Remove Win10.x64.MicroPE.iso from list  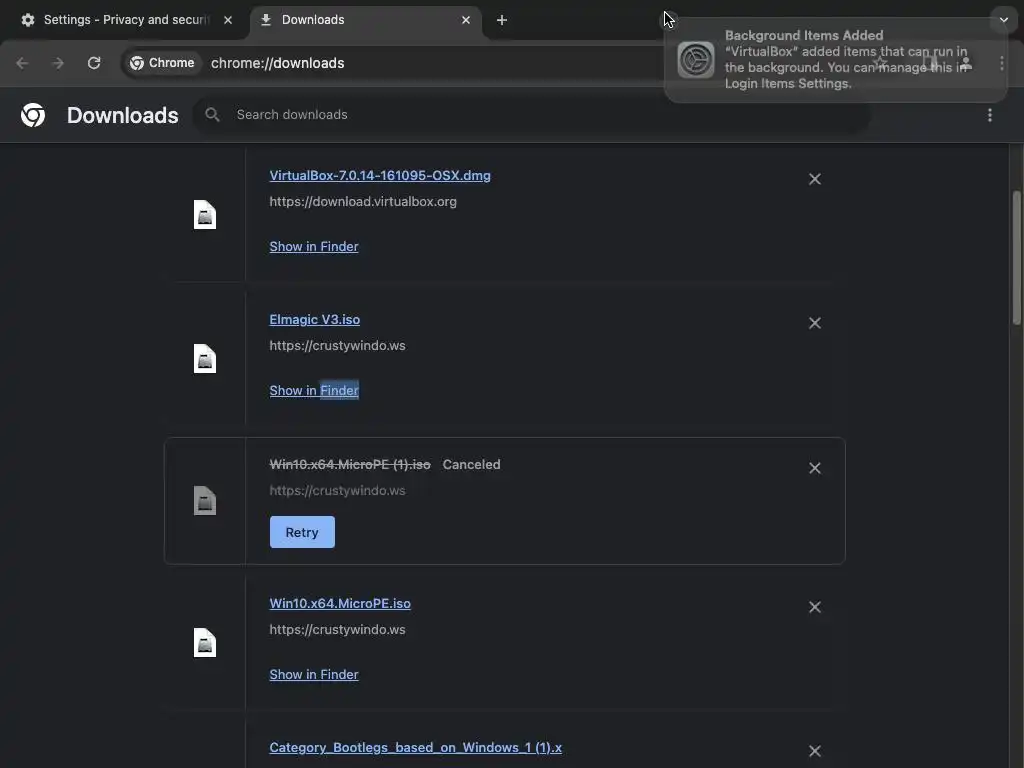tap(814, 607)
